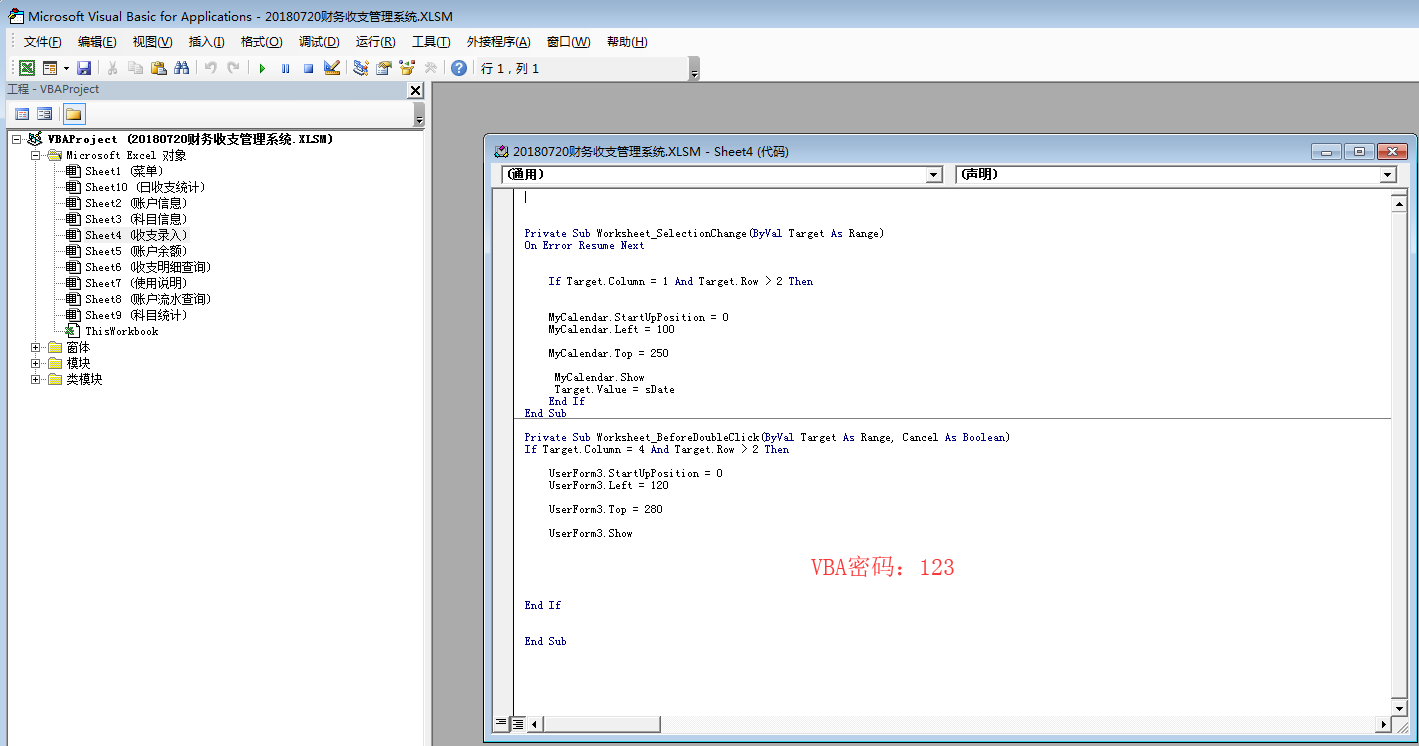The image size is (1419, 746).
Task: Select Sheet10 (日收支统计) in tree
Action: [135, 187]
